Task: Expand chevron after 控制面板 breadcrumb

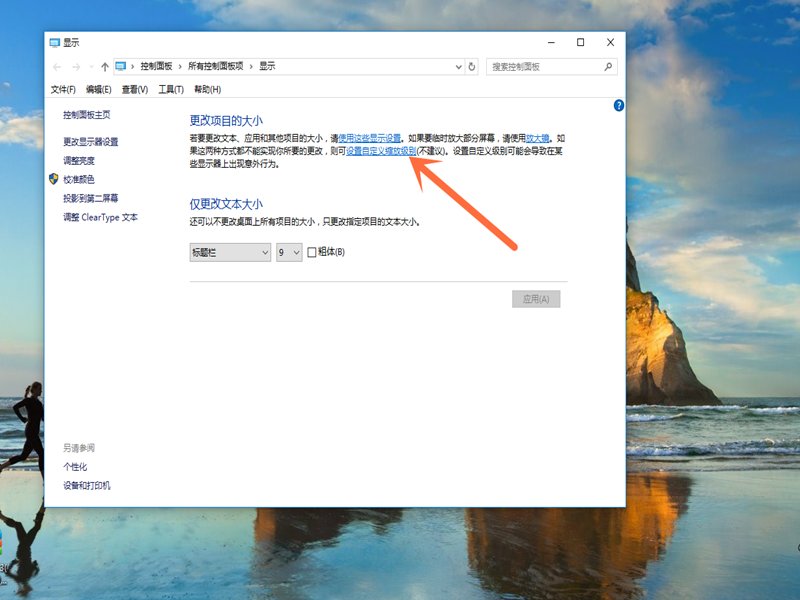Action: [180, 67]
